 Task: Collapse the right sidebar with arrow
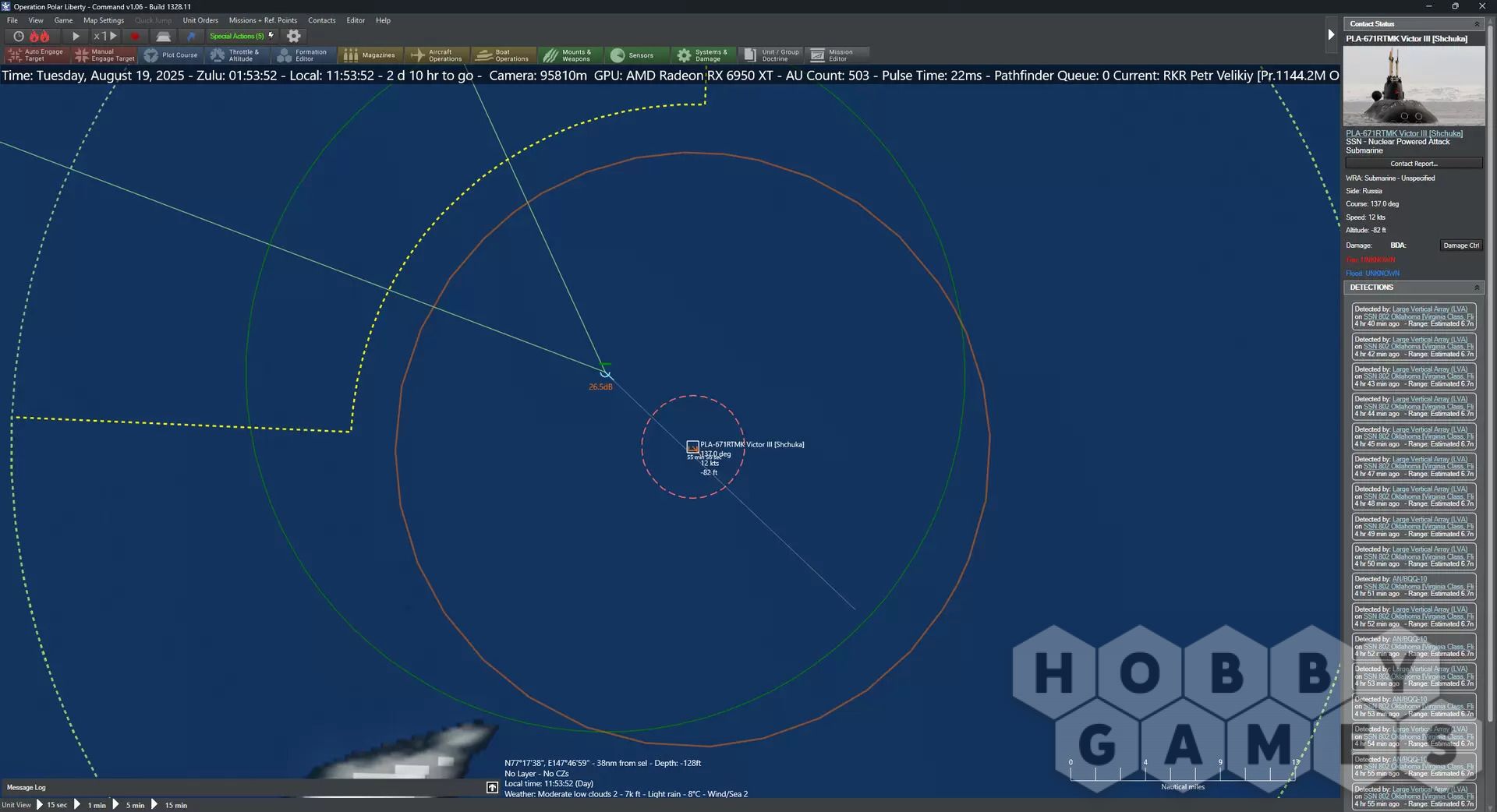[x=1331, y=34]
